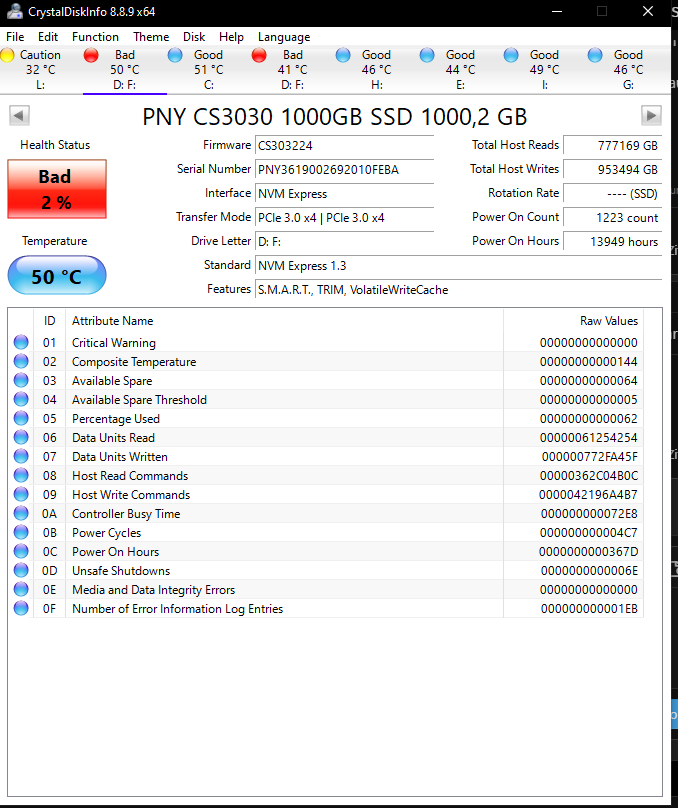The width and height of the screenshot is (678, 808).
Task: Click the blue orb for Available Spare 03
Action: point(21,380)
